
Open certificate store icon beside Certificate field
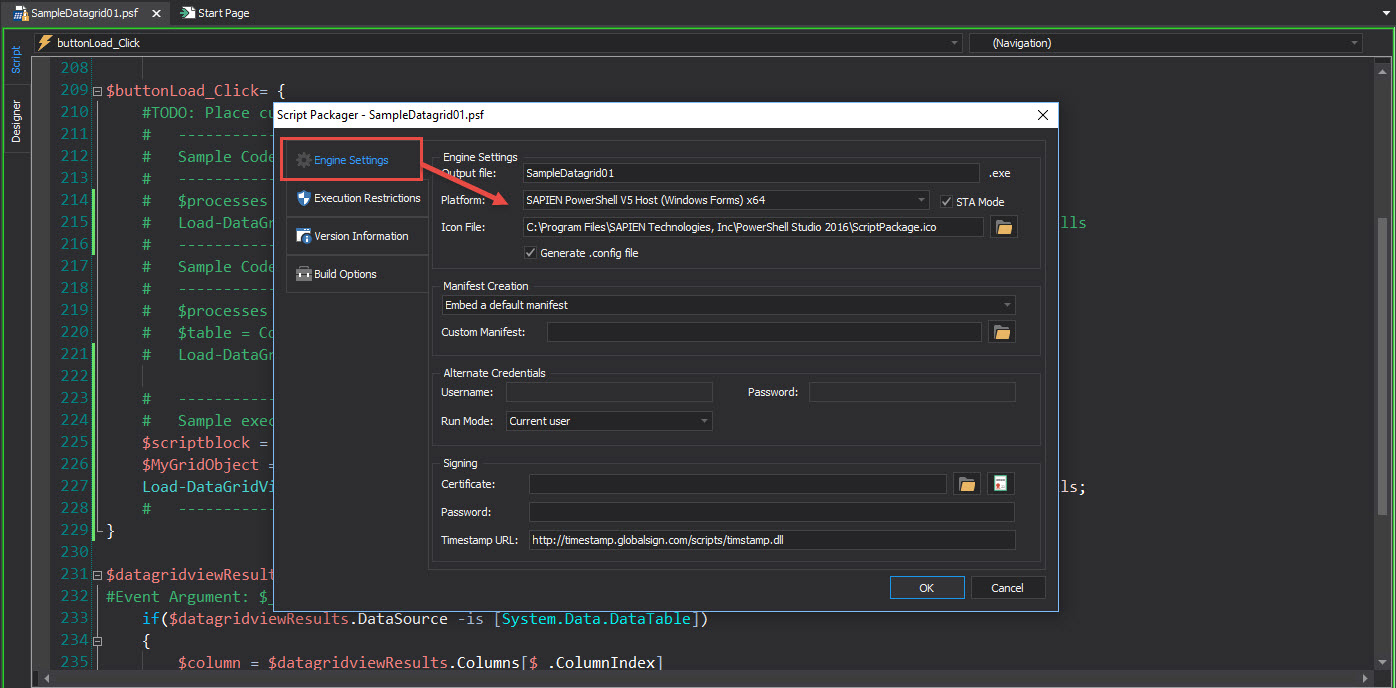point(1001,484)
